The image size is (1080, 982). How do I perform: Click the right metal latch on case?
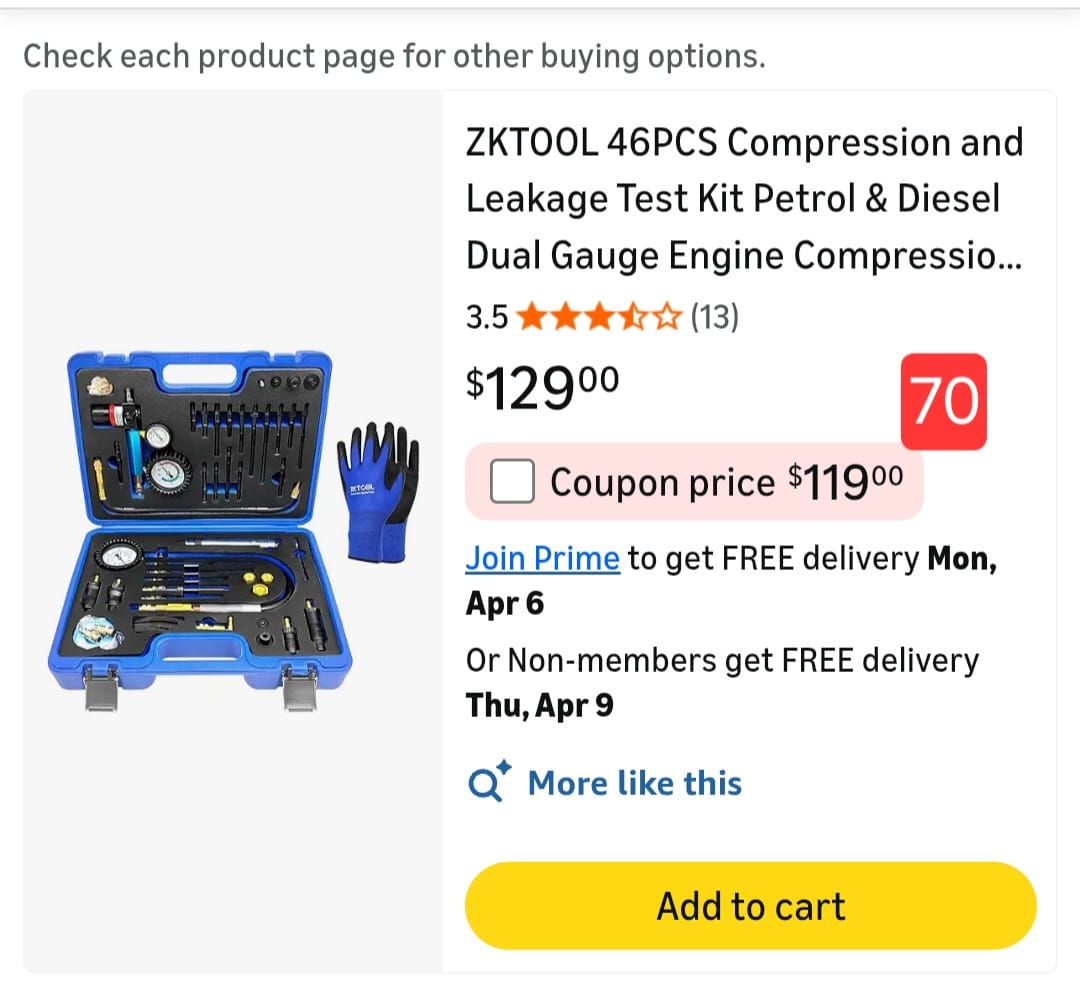point(300,689)
